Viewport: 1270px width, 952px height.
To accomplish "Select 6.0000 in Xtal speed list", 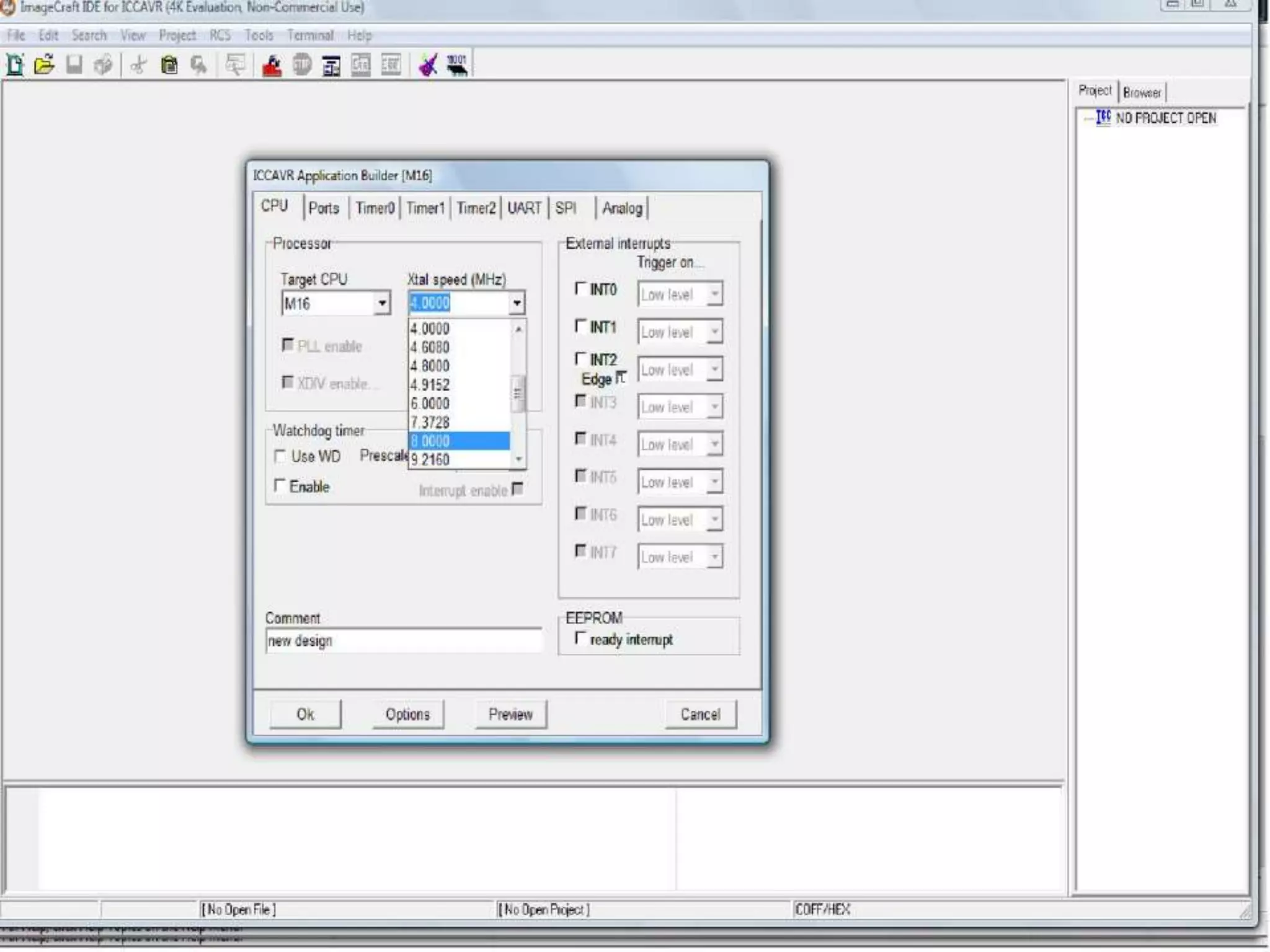I will pyautogui.click(x=460, y=403).
